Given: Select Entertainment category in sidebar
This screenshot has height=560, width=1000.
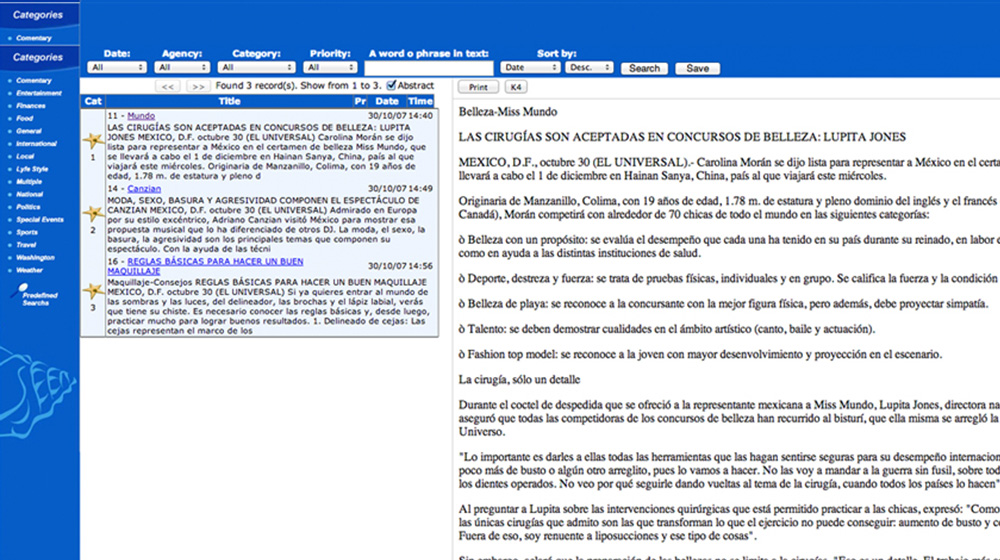Looking at the screenshot, I should tap(38, 93).
